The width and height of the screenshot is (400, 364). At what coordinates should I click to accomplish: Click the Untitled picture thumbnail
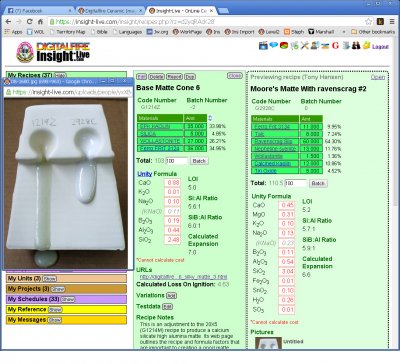[x=268, y=343]
